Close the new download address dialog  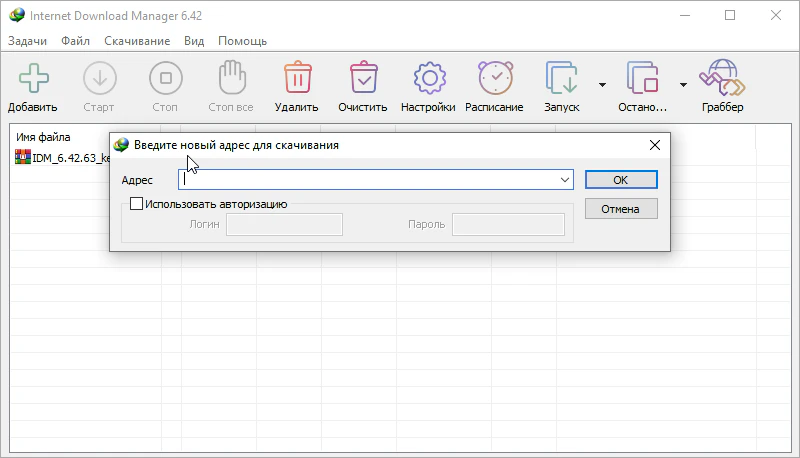(655, 145)
